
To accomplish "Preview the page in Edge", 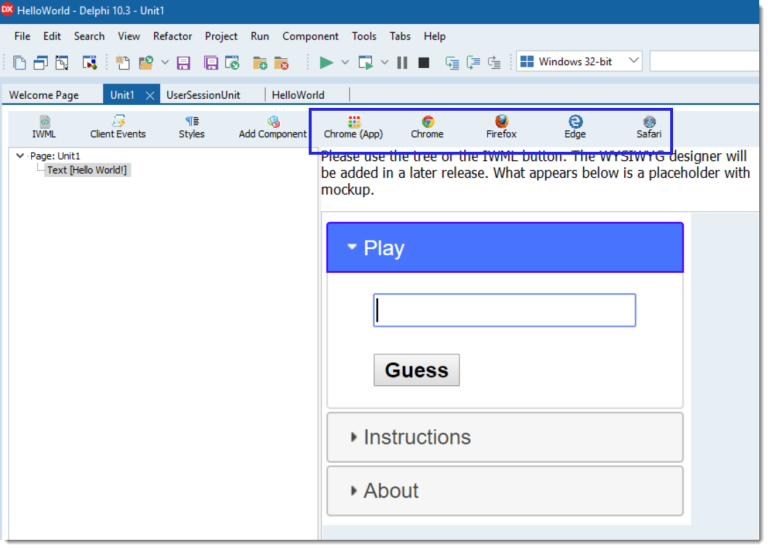I will coord(575,127).
